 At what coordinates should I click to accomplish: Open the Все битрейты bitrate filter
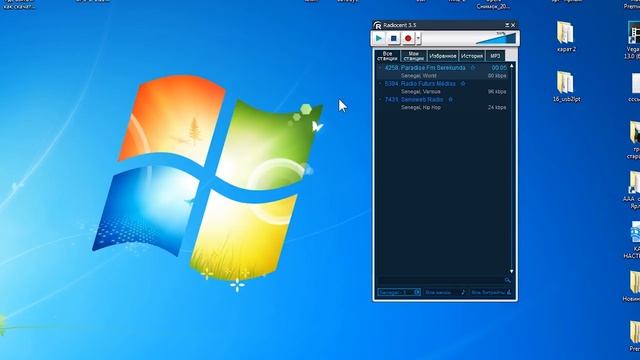pos(491,292)
